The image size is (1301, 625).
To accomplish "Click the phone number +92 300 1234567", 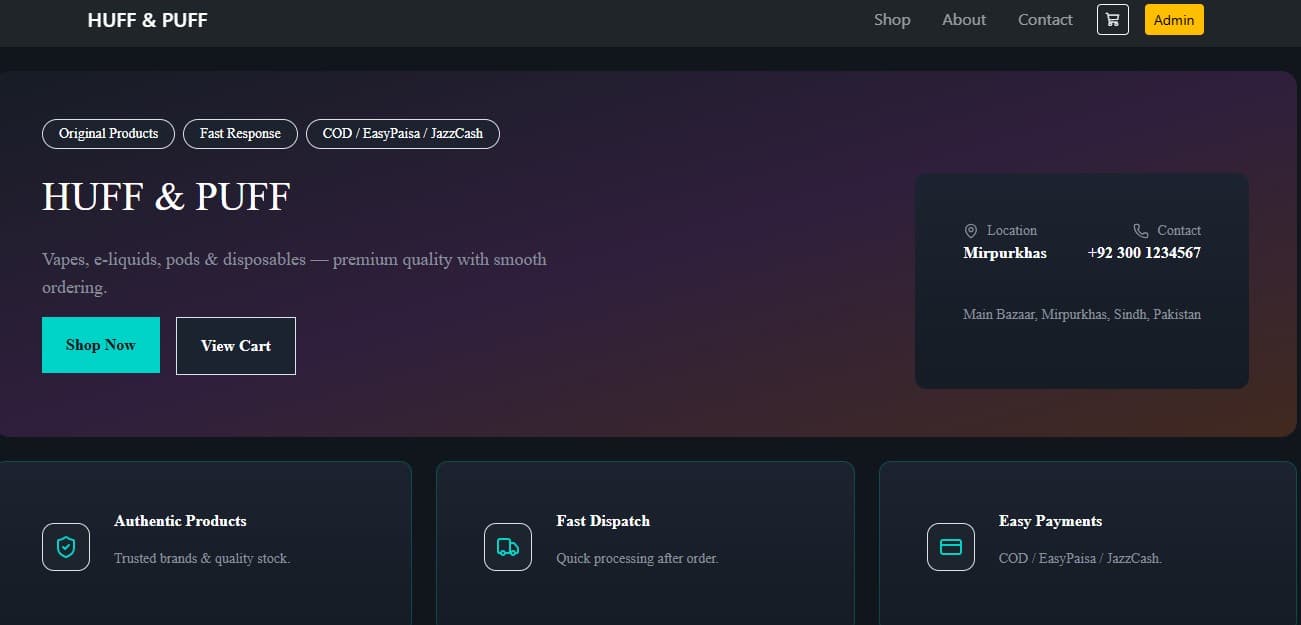I will point(1144,253).
